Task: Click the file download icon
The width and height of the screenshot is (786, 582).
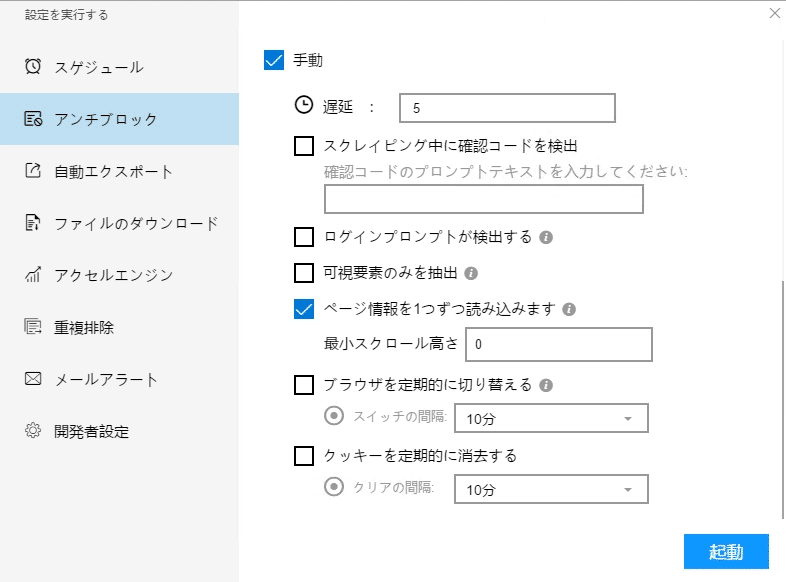Action: point(33,223)
